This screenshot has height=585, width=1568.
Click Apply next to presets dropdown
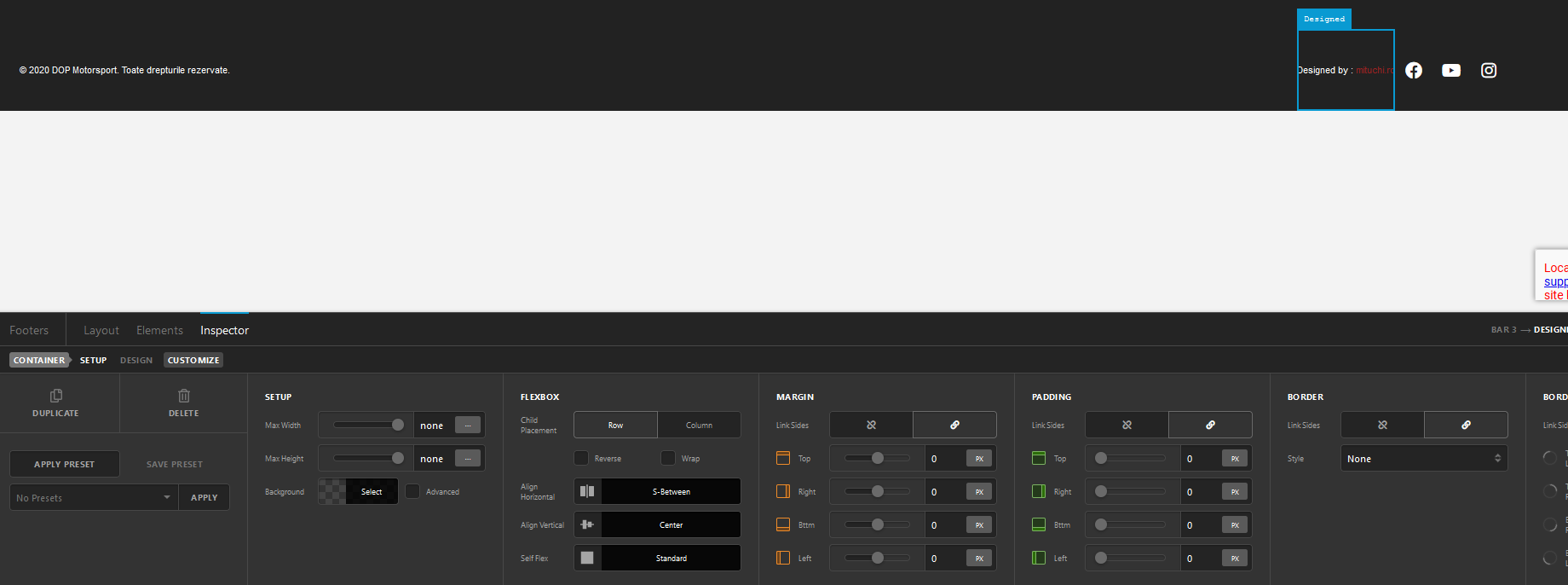click(x=205, y=497)
